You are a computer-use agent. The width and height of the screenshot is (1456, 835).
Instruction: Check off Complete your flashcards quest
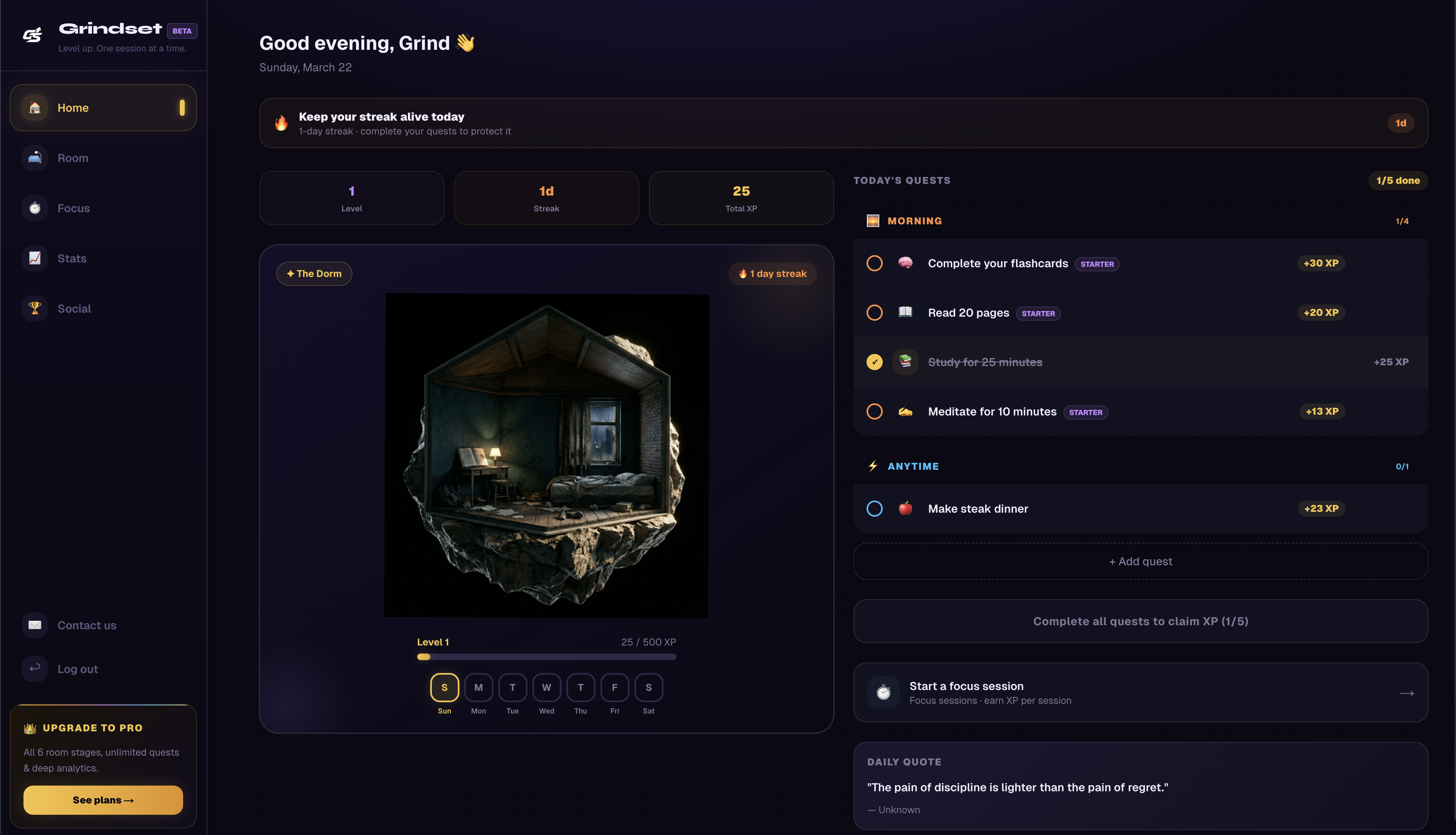pos(874,263)
